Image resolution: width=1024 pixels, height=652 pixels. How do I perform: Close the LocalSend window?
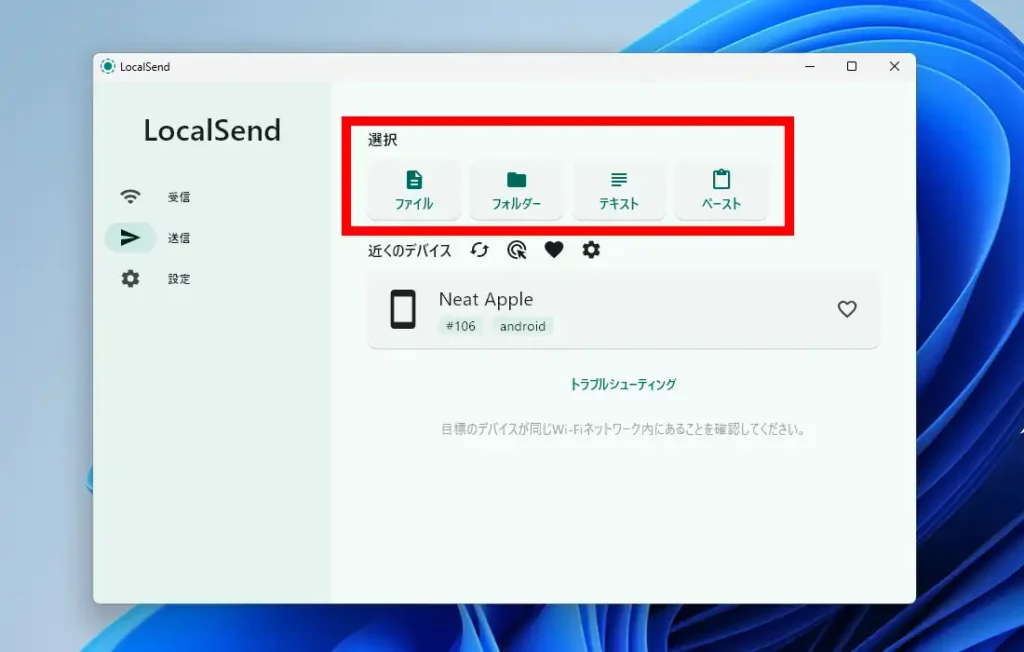(x=894, y=67)
